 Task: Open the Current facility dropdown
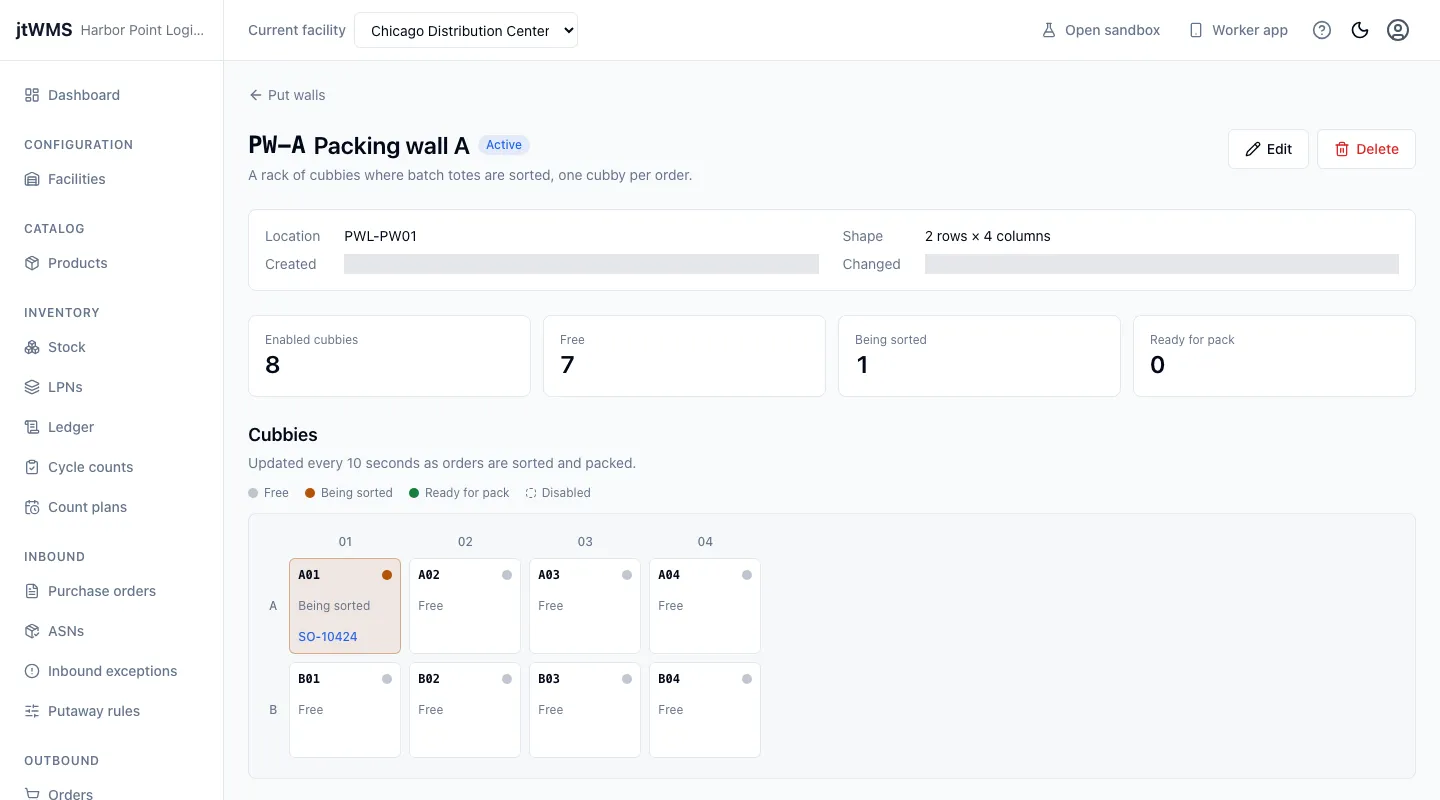coord(466,30)
